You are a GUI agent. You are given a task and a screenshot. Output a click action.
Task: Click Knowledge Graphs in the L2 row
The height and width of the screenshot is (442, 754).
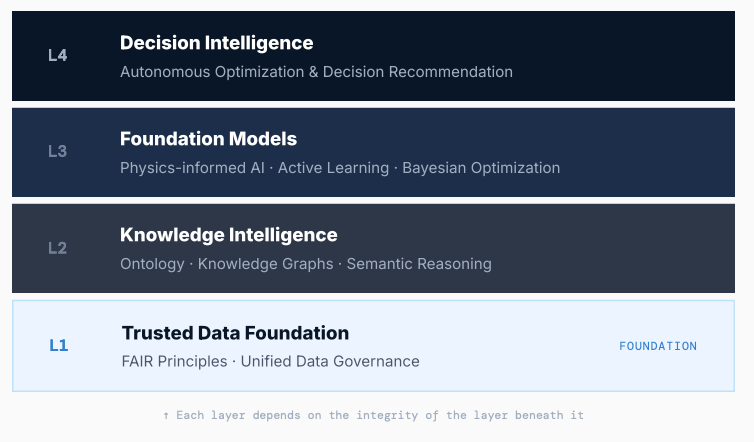click(x=265, y=264)
